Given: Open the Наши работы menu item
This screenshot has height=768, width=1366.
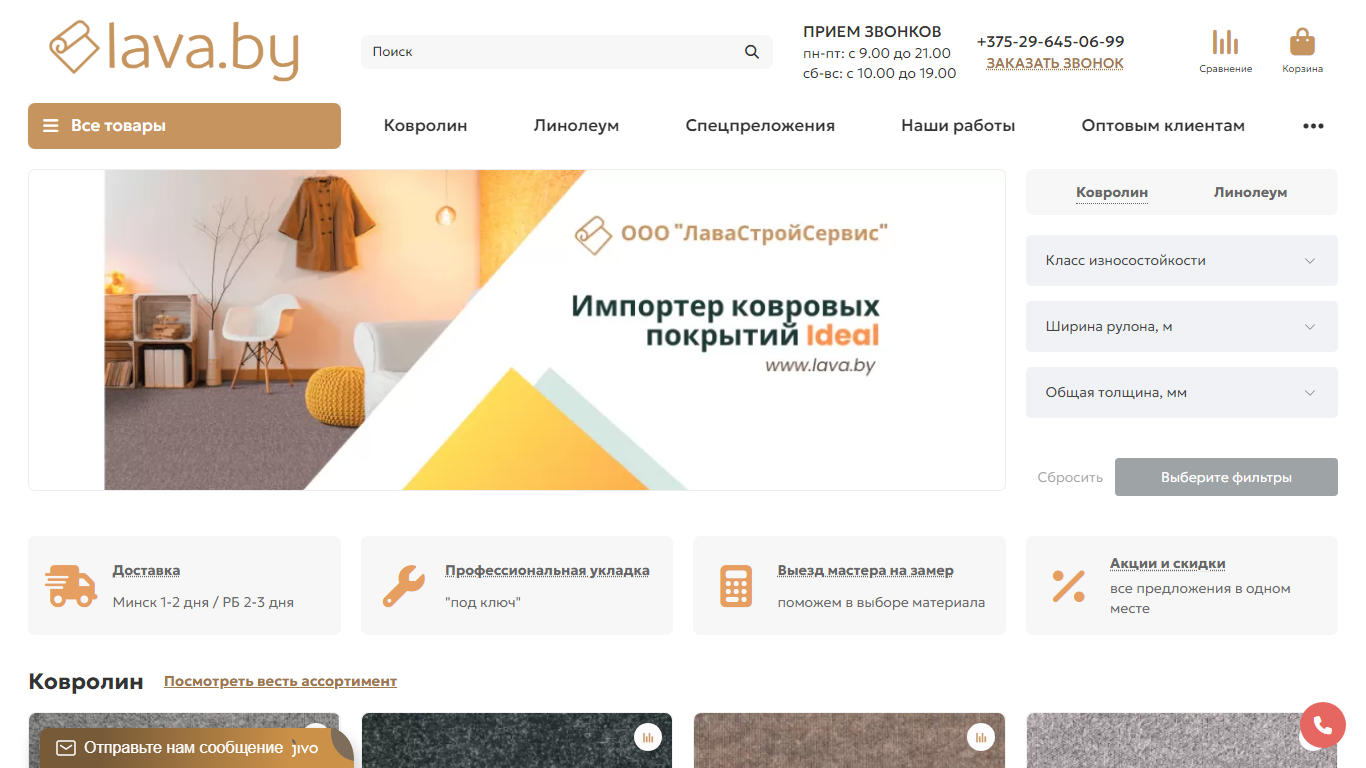Looking at the screenshot, I should 958,126.
